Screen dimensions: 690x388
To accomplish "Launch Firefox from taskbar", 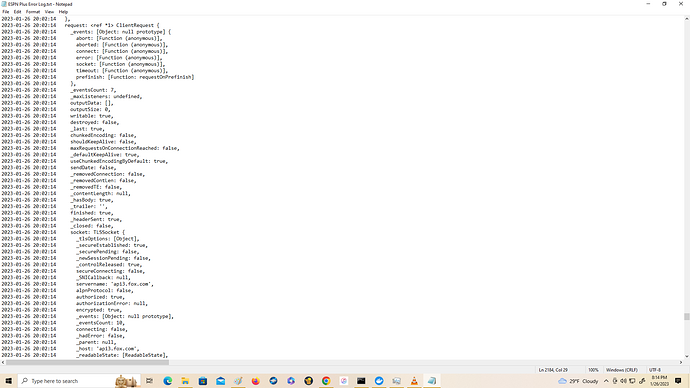I will (x=256, y=381).
